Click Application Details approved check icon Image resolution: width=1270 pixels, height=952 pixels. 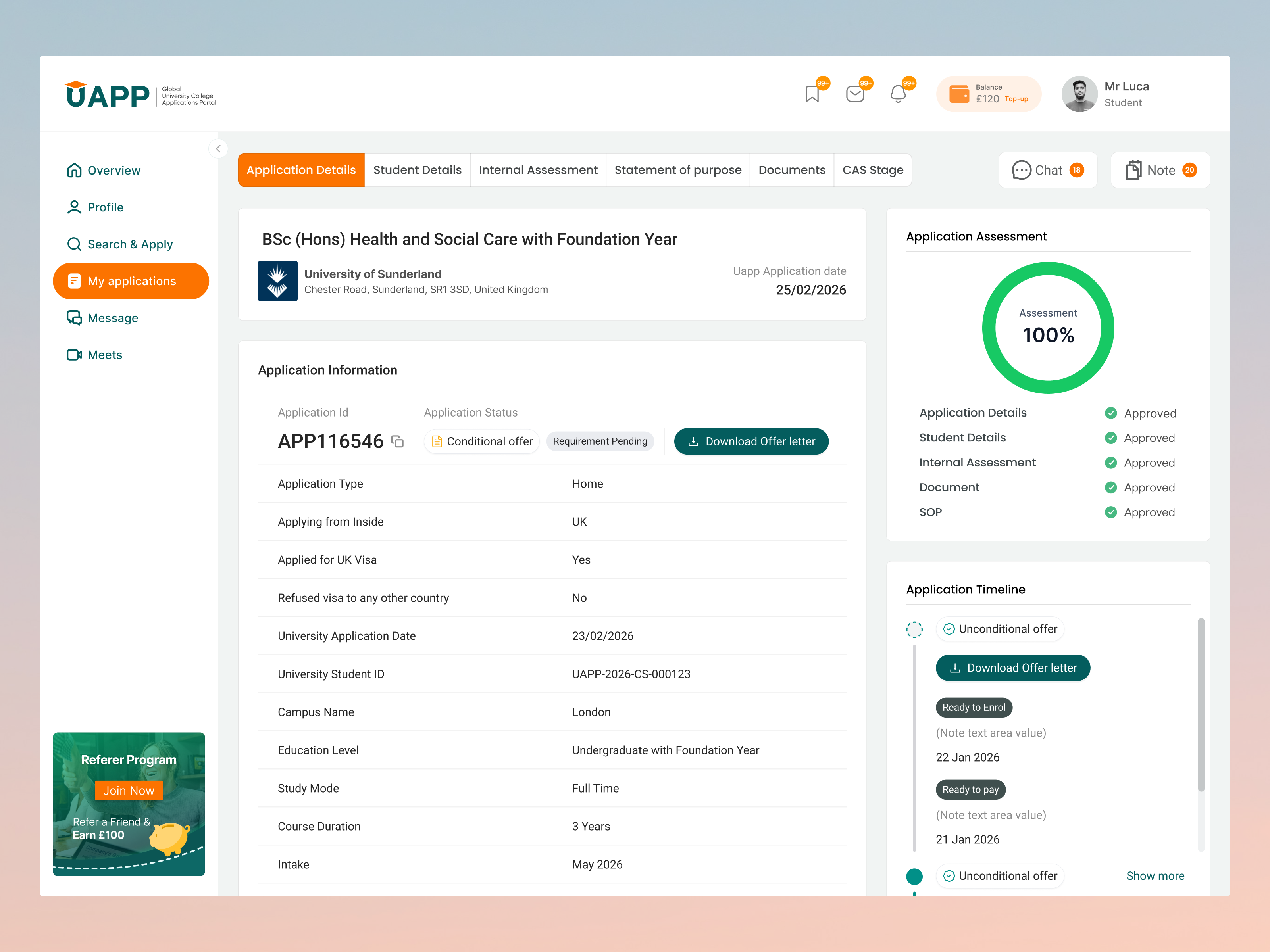1111,413
